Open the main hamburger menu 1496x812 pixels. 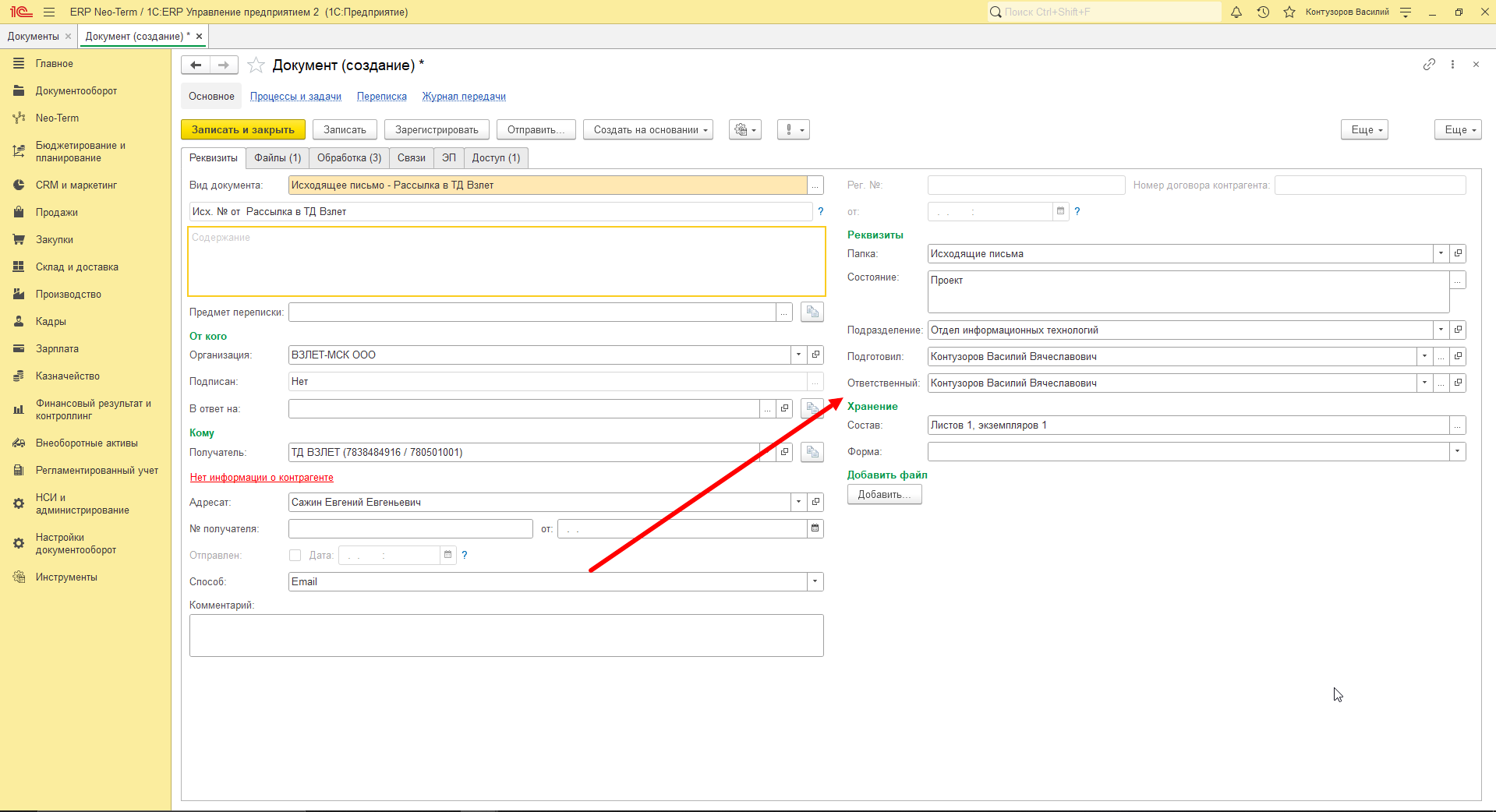coord(49,12)
